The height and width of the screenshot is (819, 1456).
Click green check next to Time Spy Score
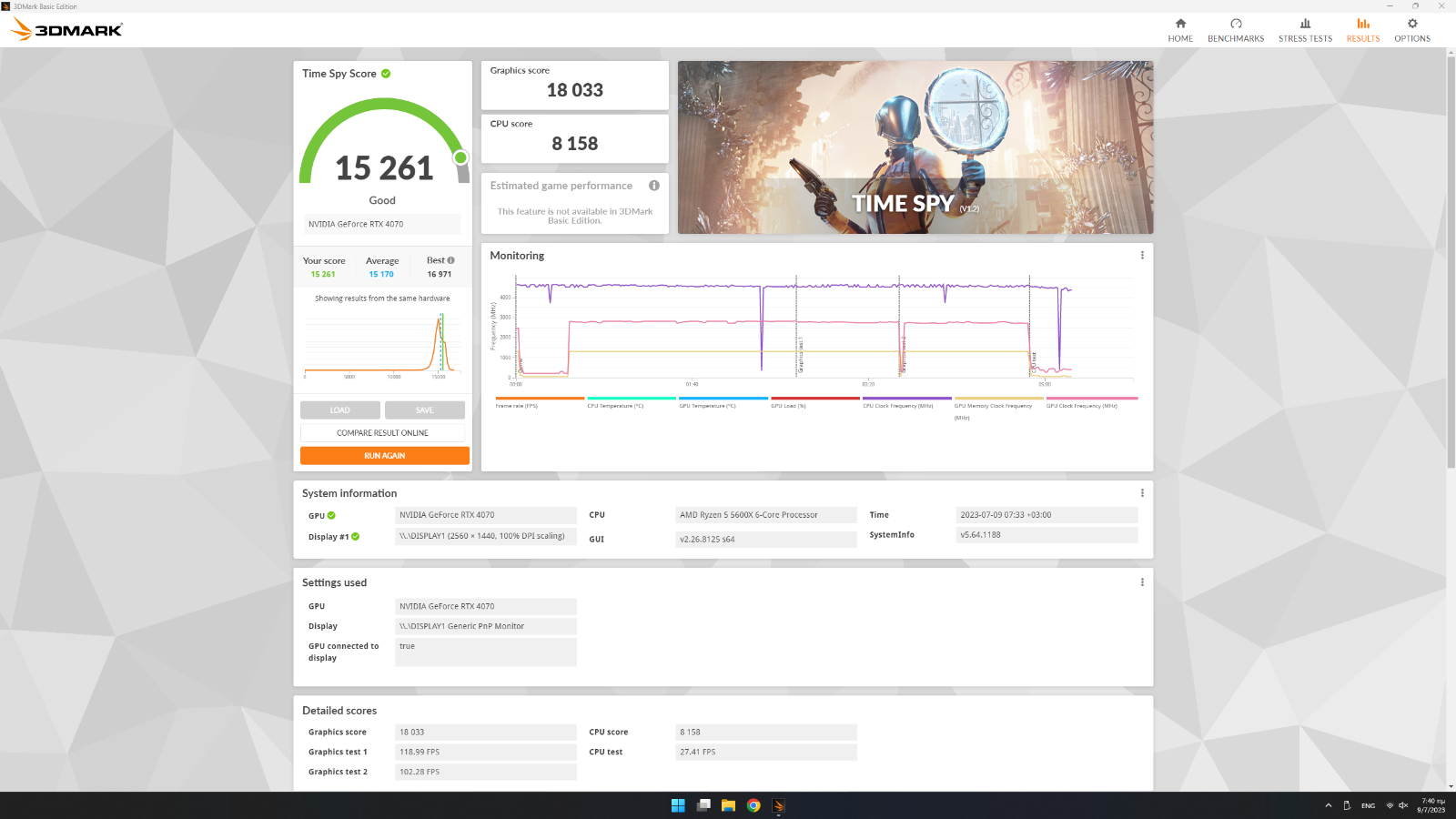pos(386,74)
